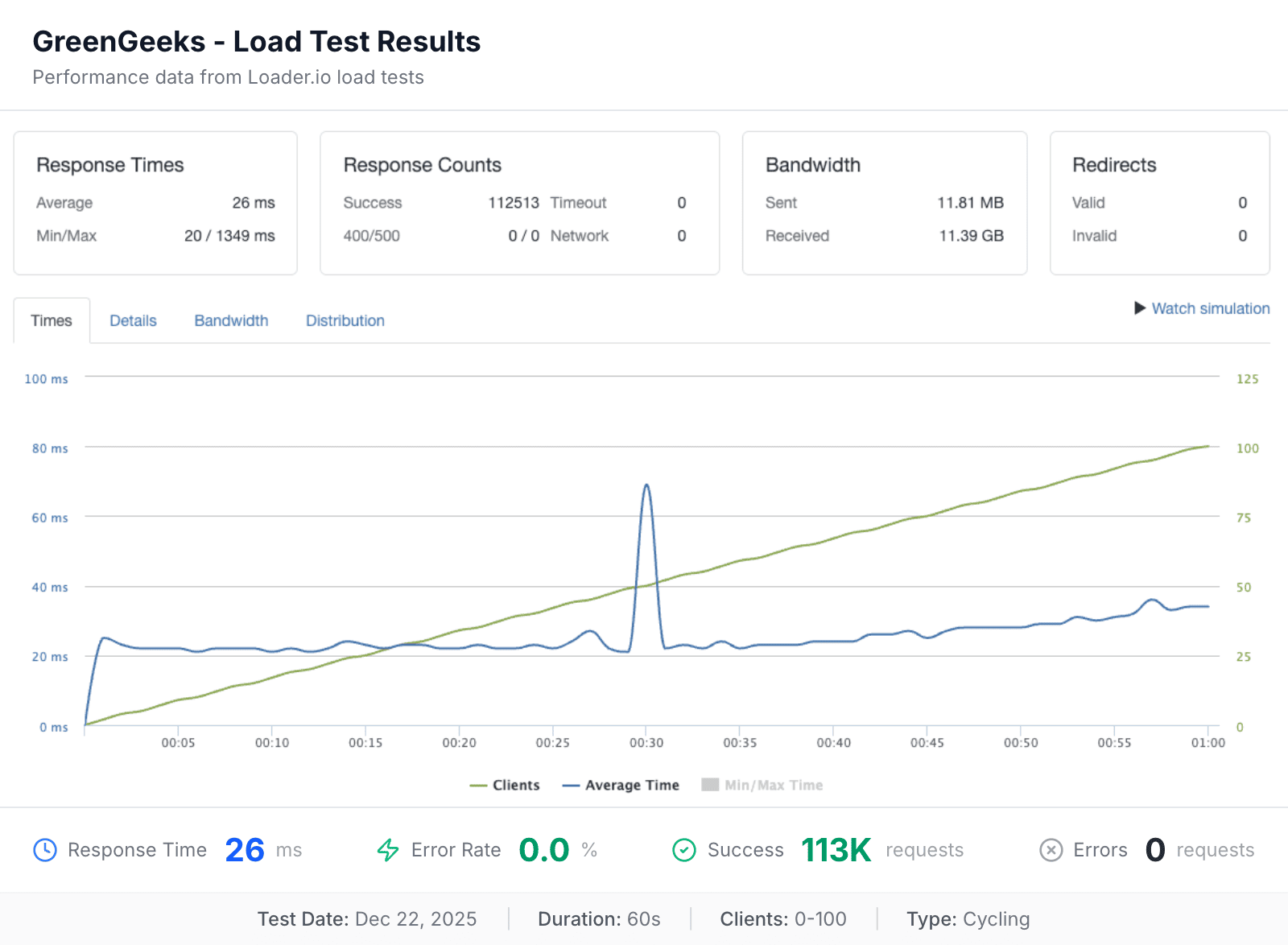Viewport: 1288px width, 945px height.
Task: Click the blue Average Time legend icon
Action: click(572, 785)
